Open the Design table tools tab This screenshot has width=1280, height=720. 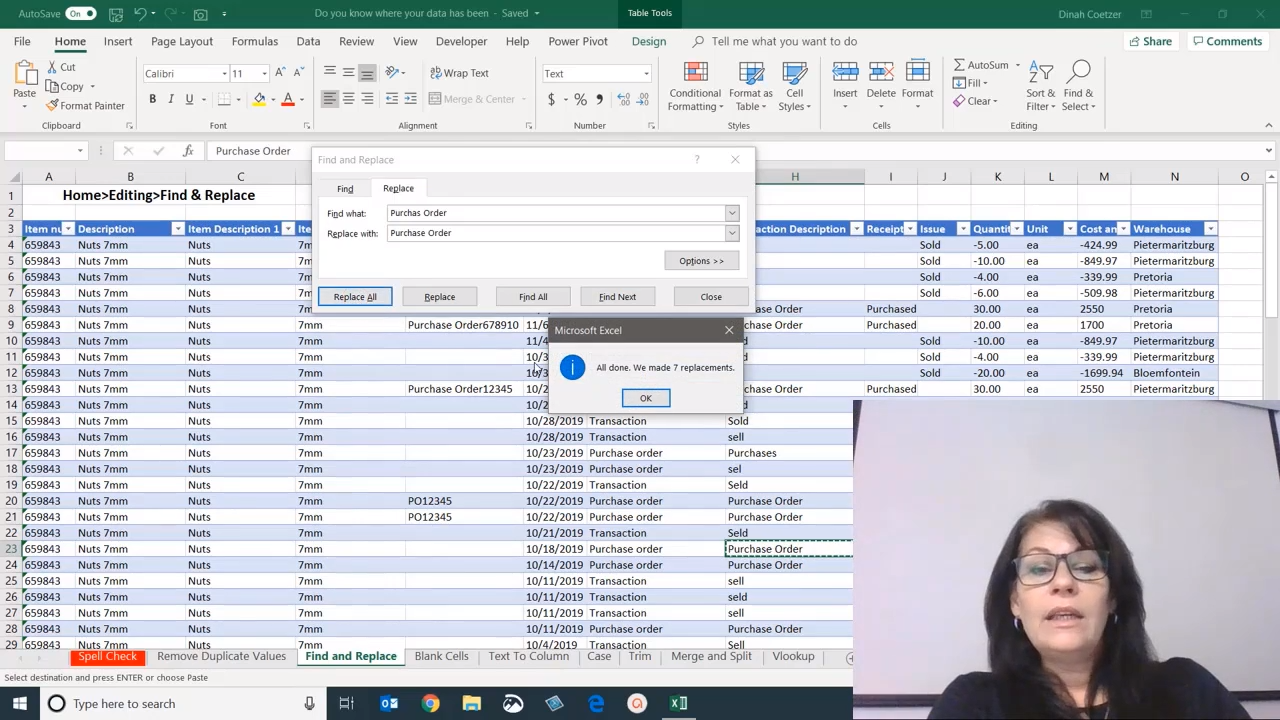[x=649, y=41]
